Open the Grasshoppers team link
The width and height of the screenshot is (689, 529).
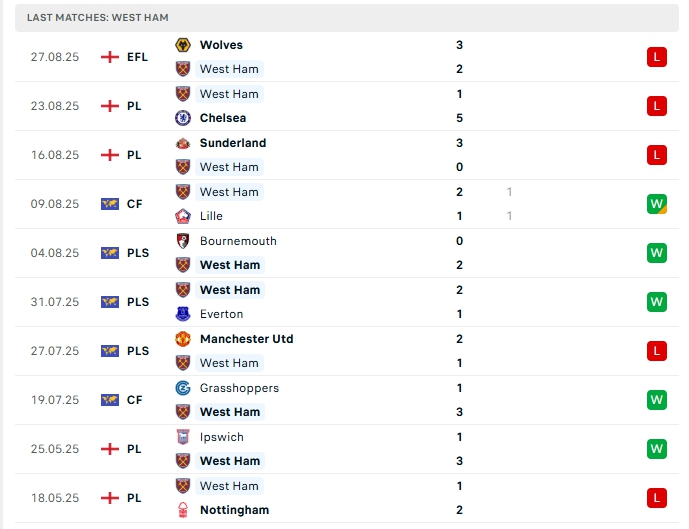tap(239, 388)
